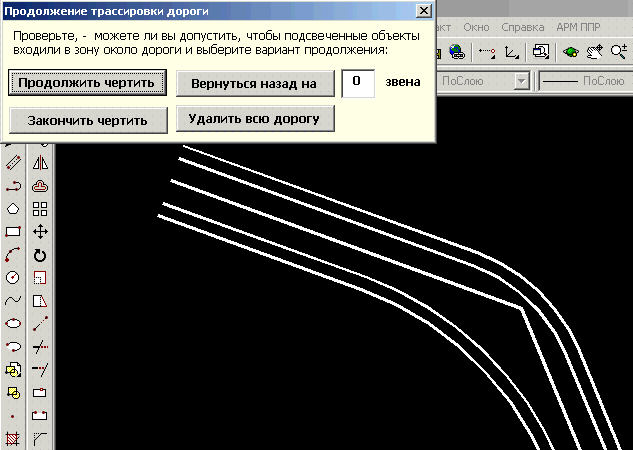The height and width of the screenshot is (450, 633).
Task: Select the Temporary Tracking Point tool
Action: tap(487, 52)
